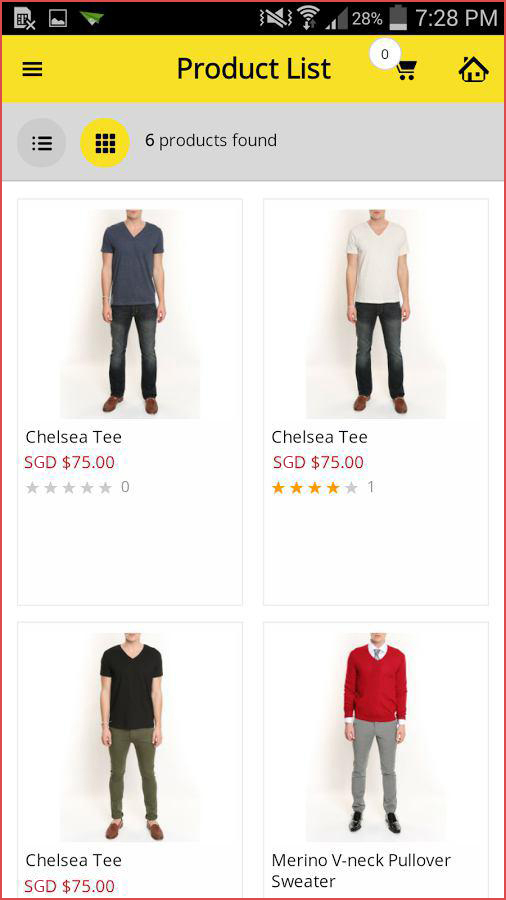Image resolution: width=506 pixels, height=900 pixels.
Task: Open the white Chelsea Tee image
Action: pyautogui.click(x=376, y=313)
